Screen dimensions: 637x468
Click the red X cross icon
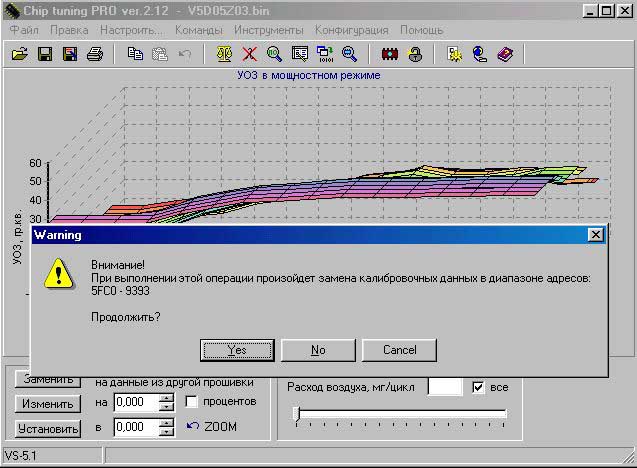[249, 54]
